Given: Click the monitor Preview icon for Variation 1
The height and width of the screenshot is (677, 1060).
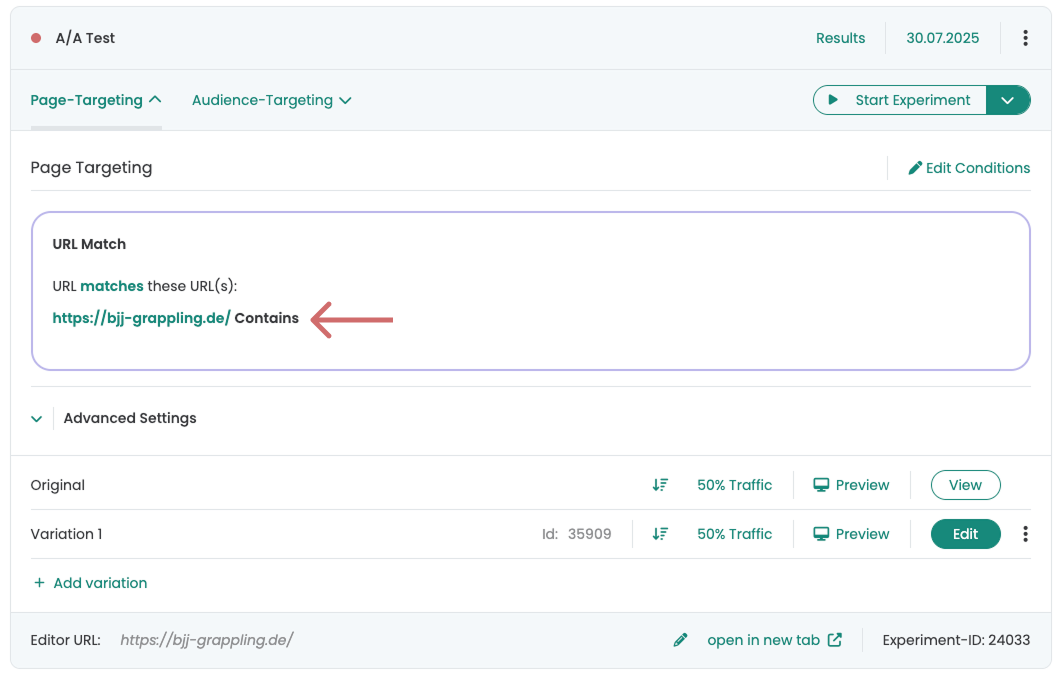Looking at the screenshot, I should point(821,534).
